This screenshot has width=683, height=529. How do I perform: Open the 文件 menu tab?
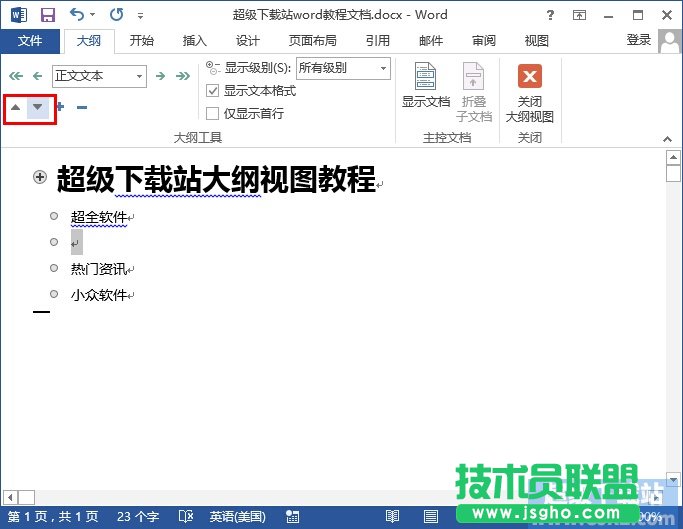pyautogui.click(x=30, y=41)
